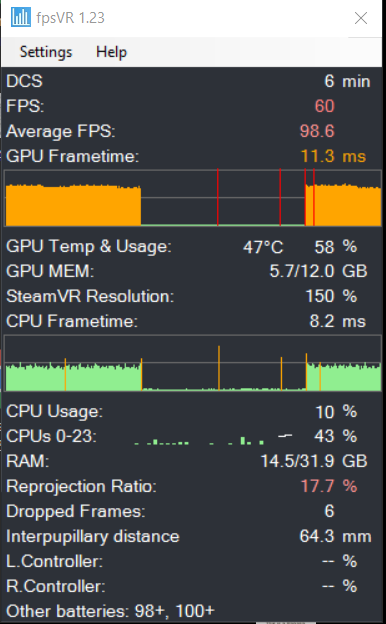
Task: Click the Dropped Frames count
Action: click(x=329, y=511)
